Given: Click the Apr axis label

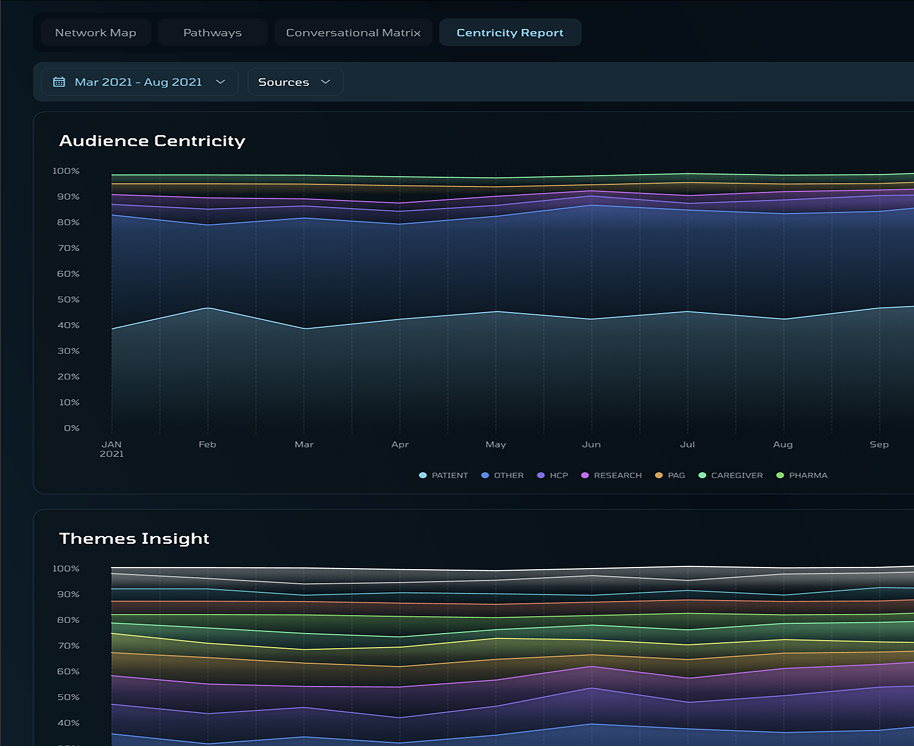Looking at the screenshot, I should tap(400, 445).
